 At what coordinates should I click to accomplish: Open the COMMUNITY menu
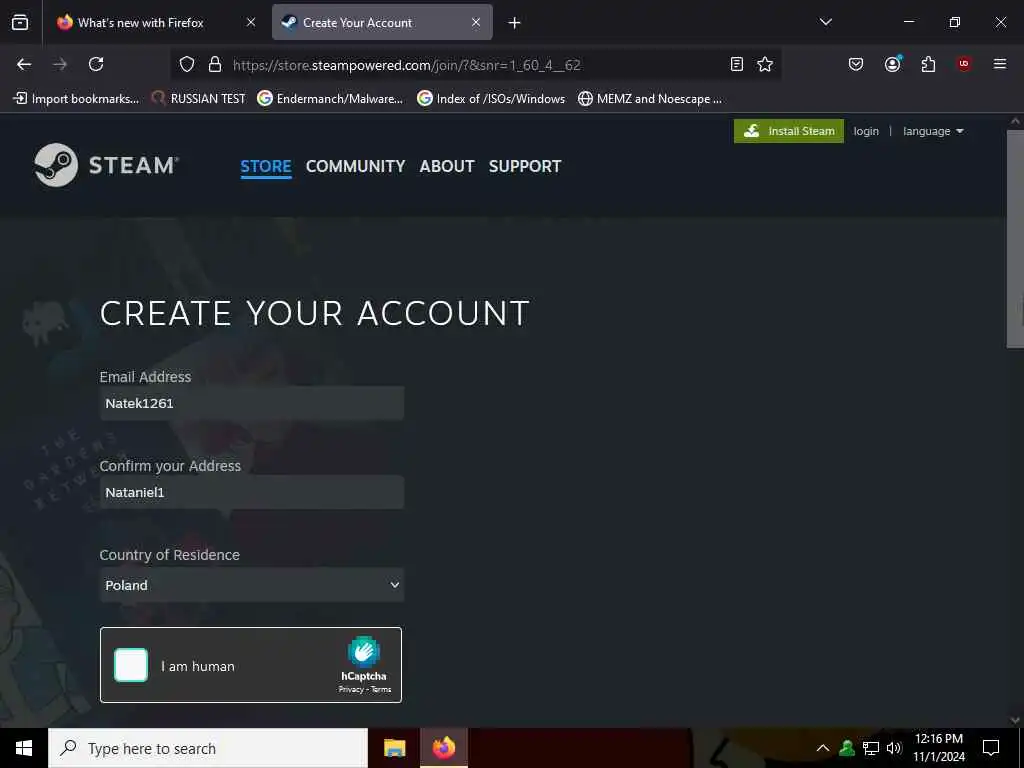[x=355, y=167]
